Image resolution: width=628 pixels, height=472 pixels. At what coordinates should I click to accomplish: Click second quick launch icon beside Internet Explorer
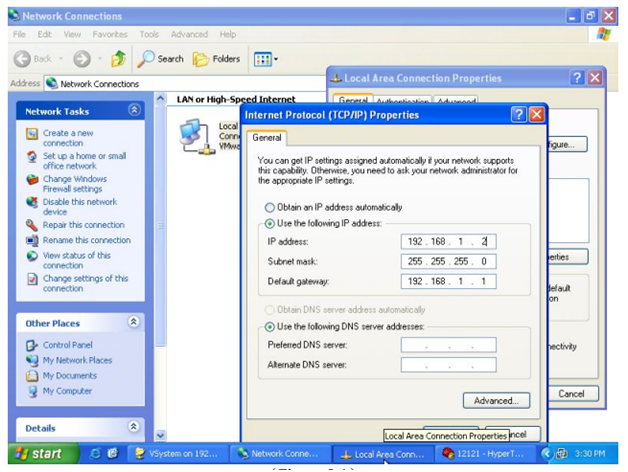click(x=113, y=454)
